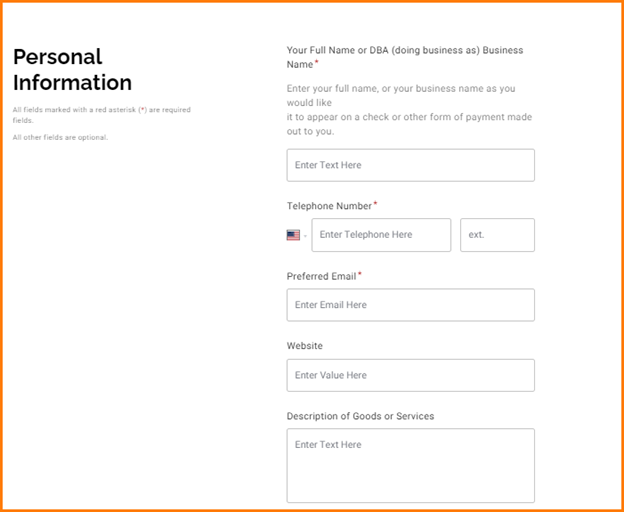The width and height of the screenshot is (624, 512).
Task: Click the Description of Goods or Services textarea
Action: coord(410,465)
